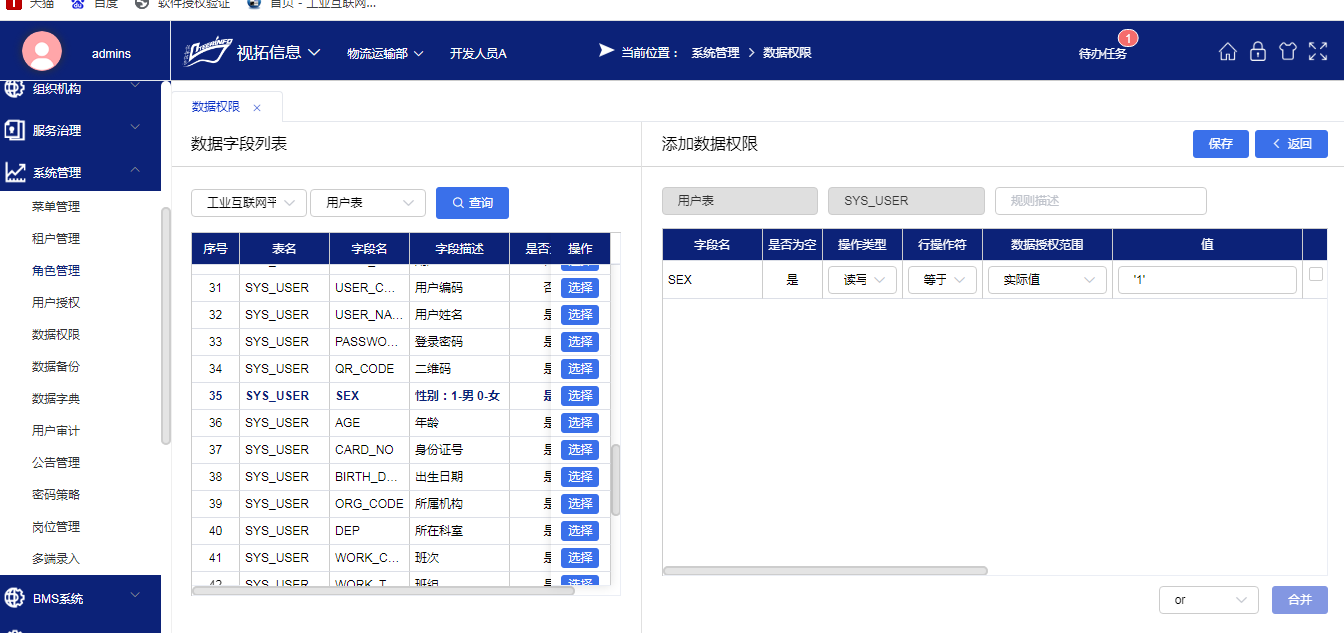Expand the 实际值 authorization scope dropdown

1047,280
